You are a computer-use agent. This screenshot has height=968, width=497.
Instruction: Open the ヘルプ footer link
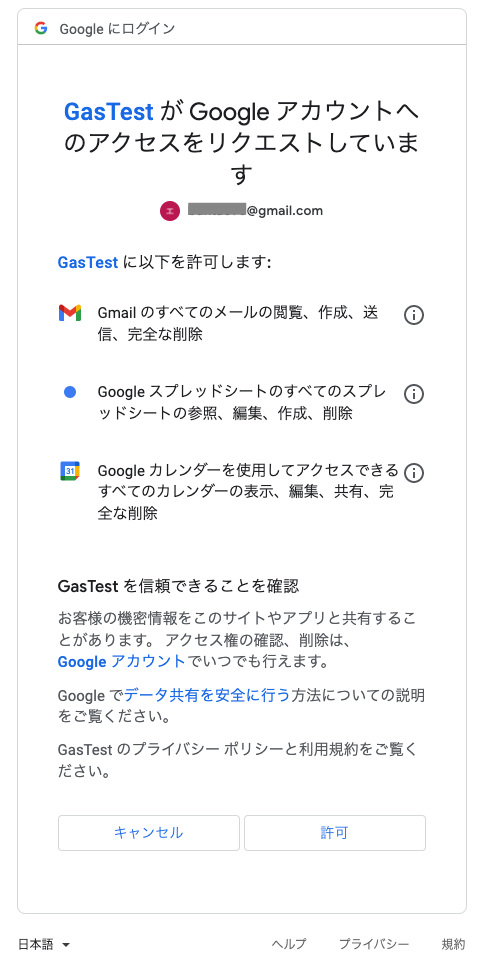[289, 944]
